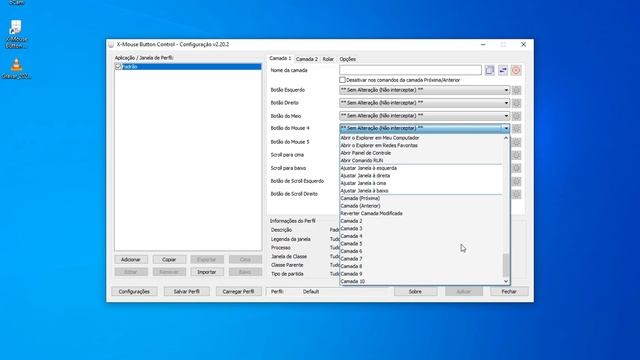640x360 pixels.
Task: Open the X-Mouse Button desktop shortcut
Action: pos(16,34)
